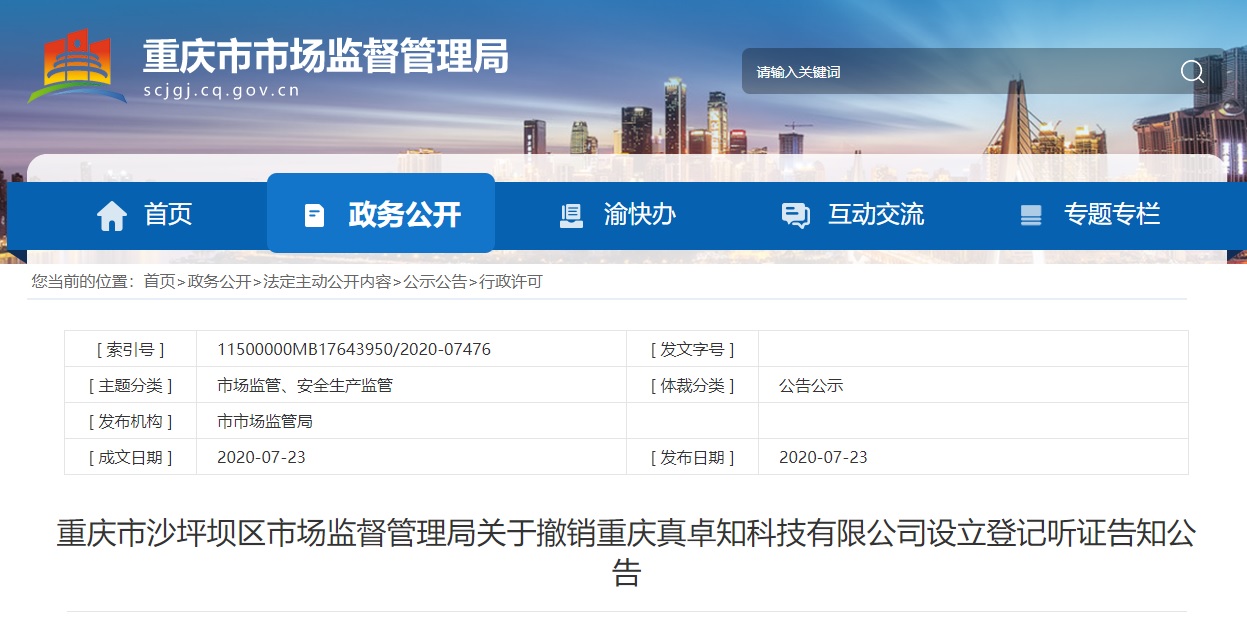Click the index number 11500000MB17643950/2020-07476

(354, 349)
